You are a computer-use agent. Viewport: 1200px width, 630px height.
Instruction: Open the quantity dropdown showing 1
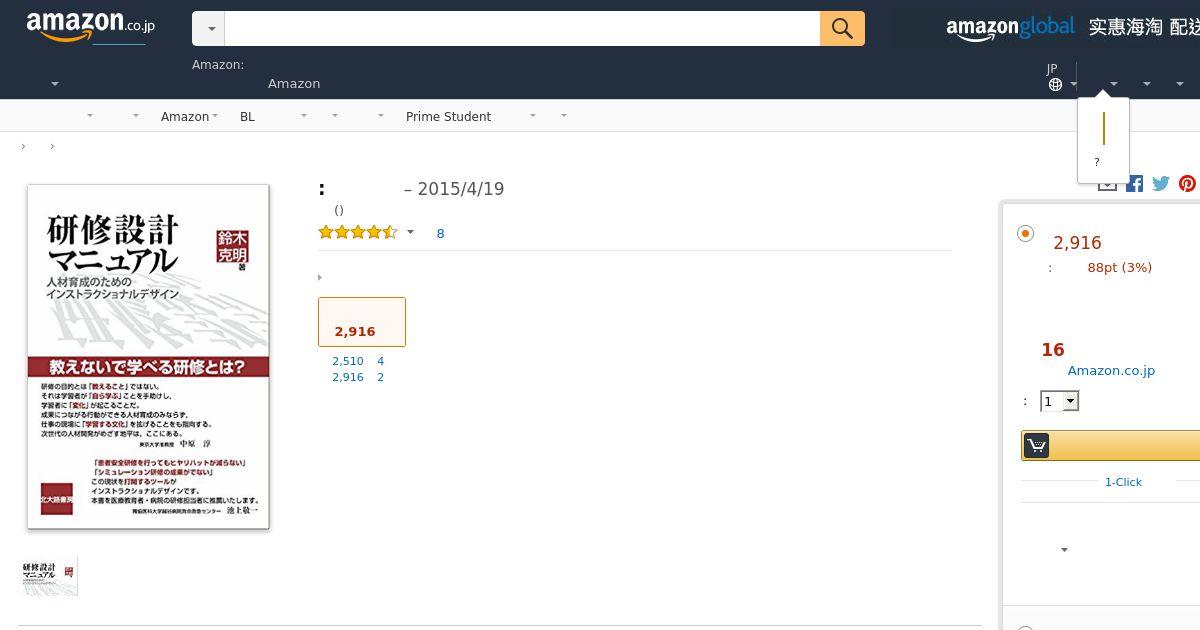(x=1060, y=401)
